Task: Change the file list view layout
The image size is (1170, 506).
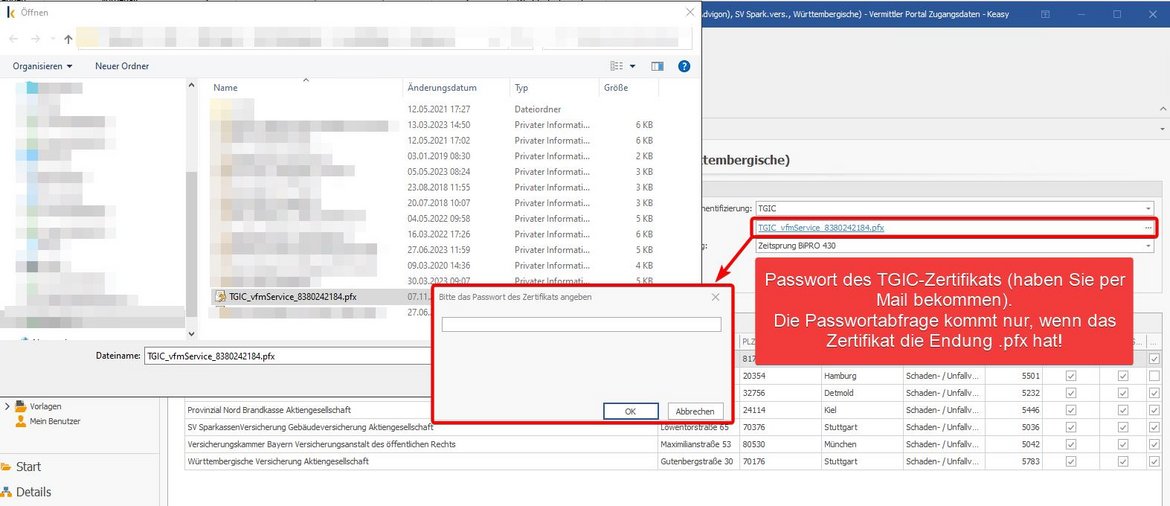Action: (616, 66)
